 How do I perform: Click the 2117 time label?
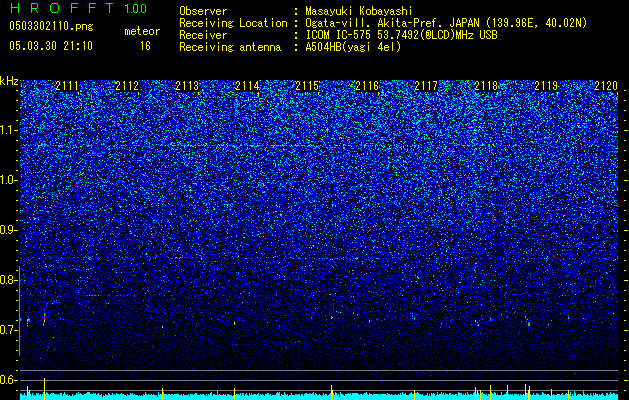point(426,86)
